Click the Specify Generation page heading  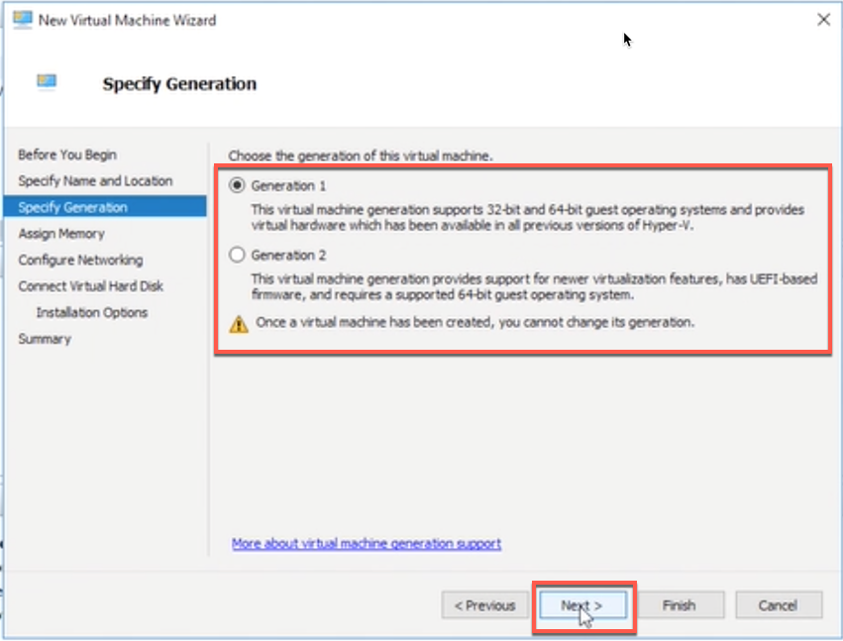(x=180, y=84)
